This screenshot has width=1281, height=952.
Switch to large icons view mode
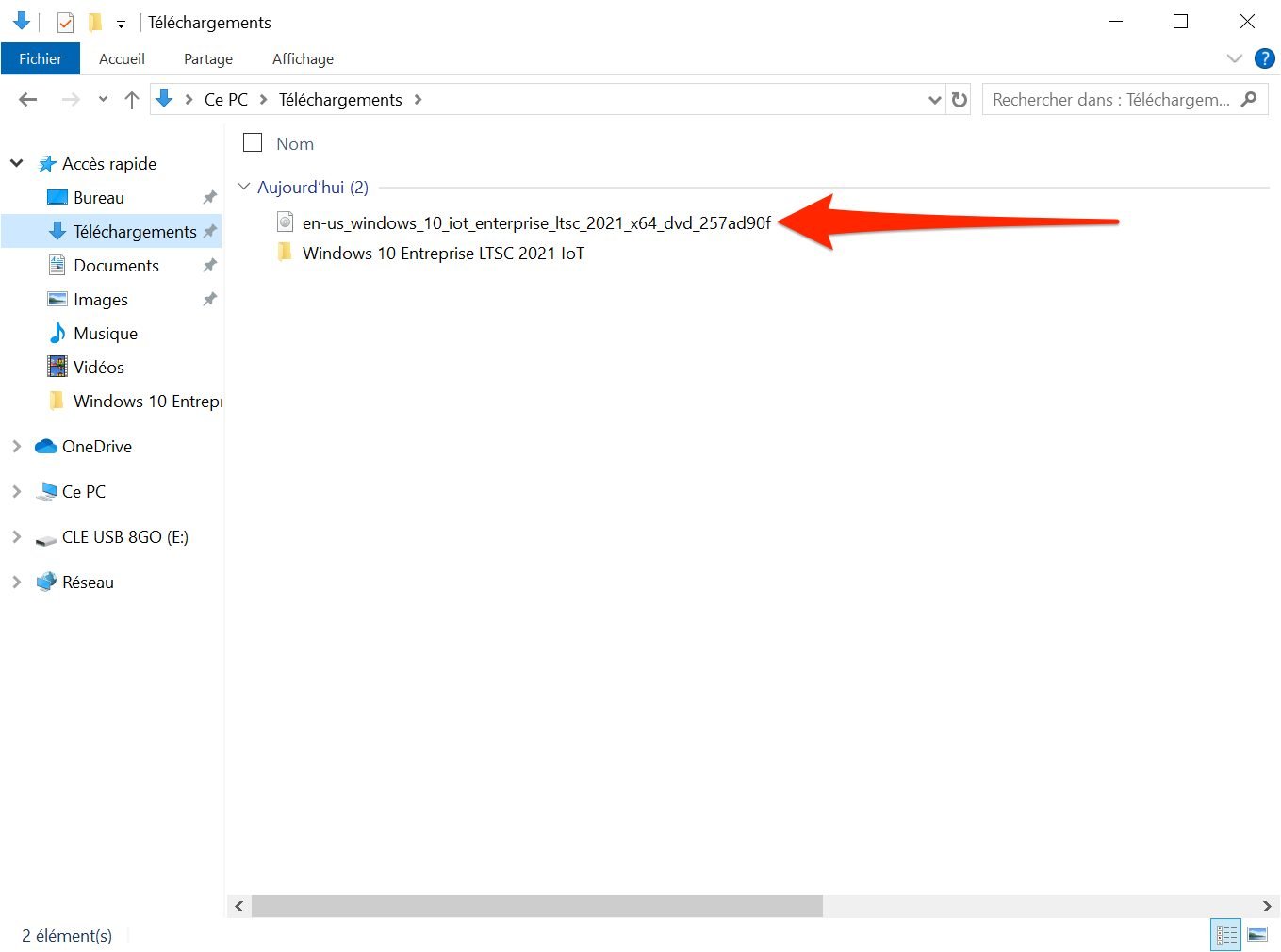pos(1257,934)
